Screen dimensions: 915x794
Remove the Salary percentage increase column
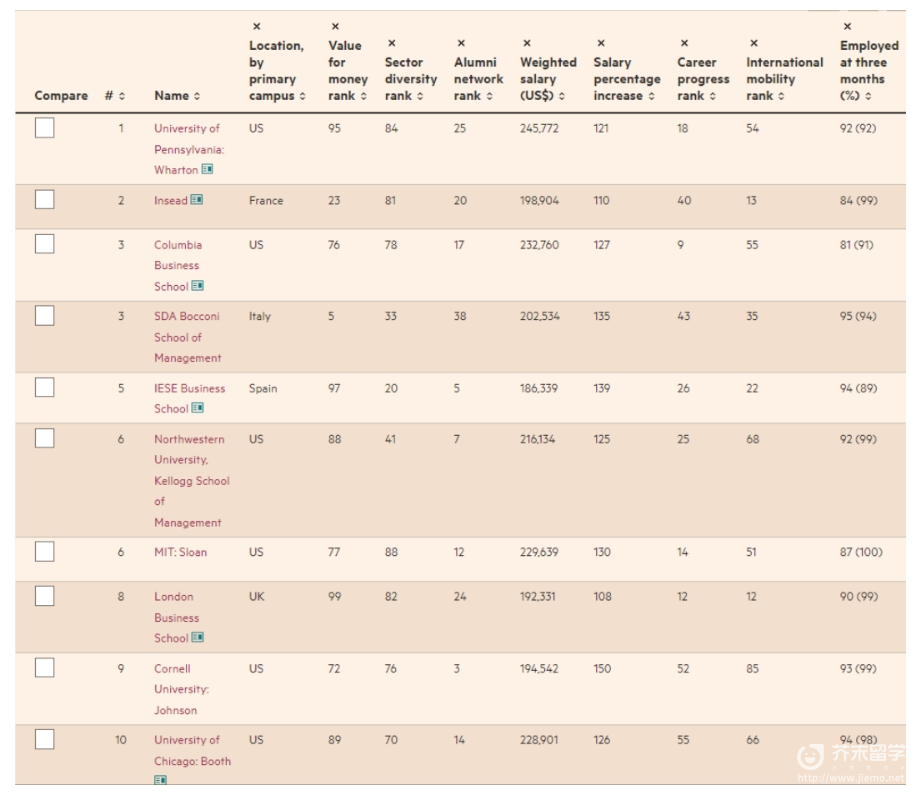coord(600,43)
